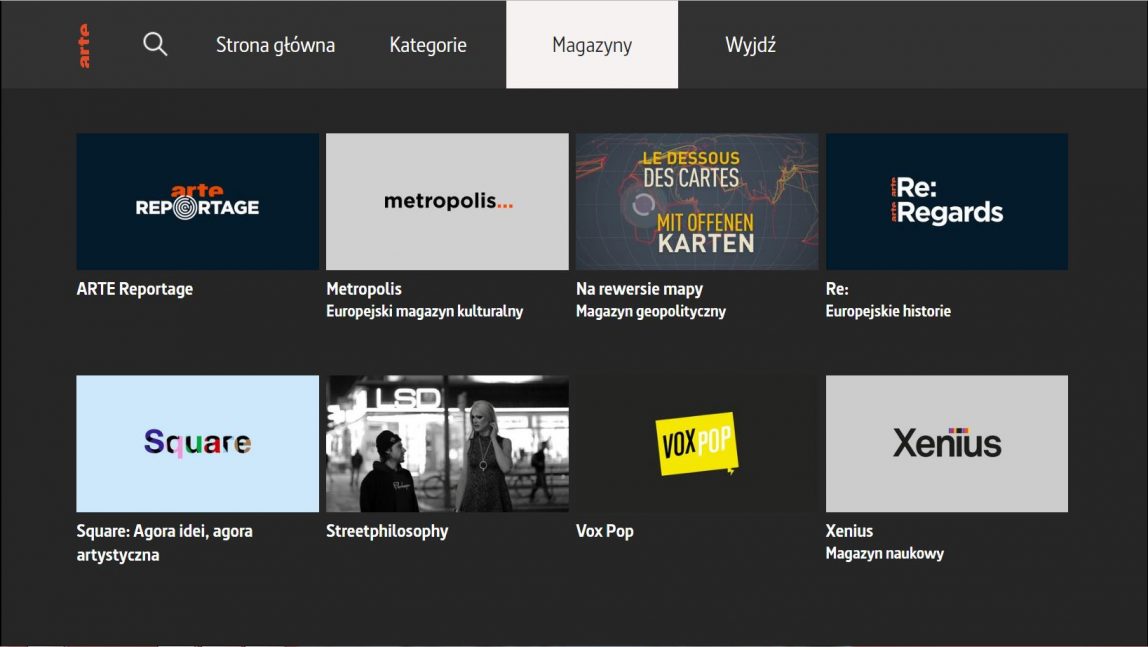This screenshot has height=647, width=1148.
Task: Click subtitle Magazyn geopolityczny
Action: 651,311
